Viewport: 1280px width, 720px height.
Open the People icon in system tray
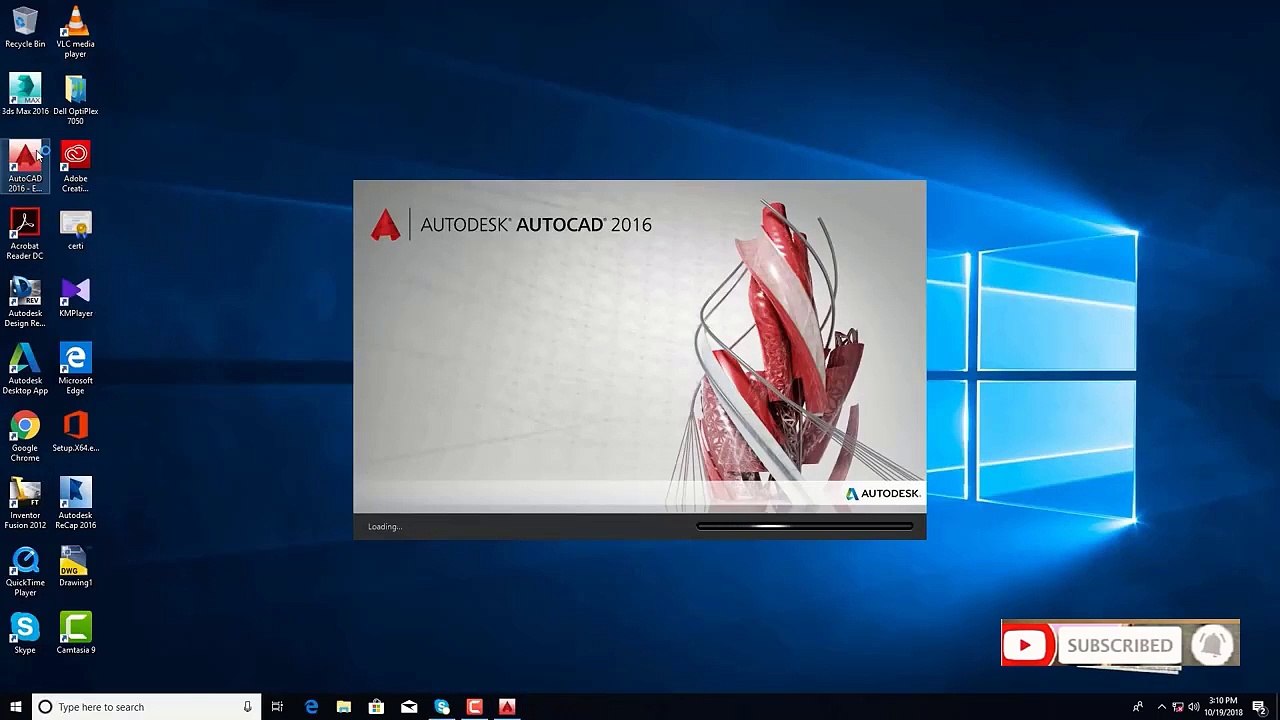pos(1138,707)
